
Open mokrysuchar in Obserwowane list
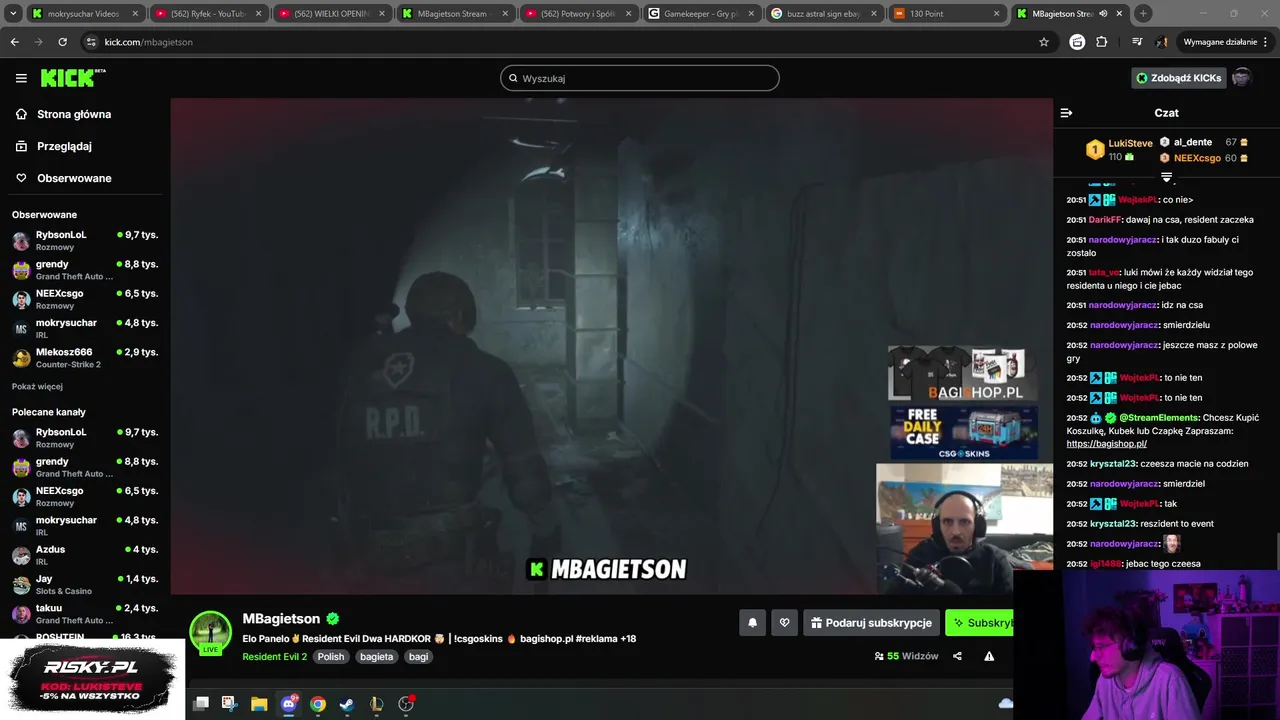coord(85,328)
